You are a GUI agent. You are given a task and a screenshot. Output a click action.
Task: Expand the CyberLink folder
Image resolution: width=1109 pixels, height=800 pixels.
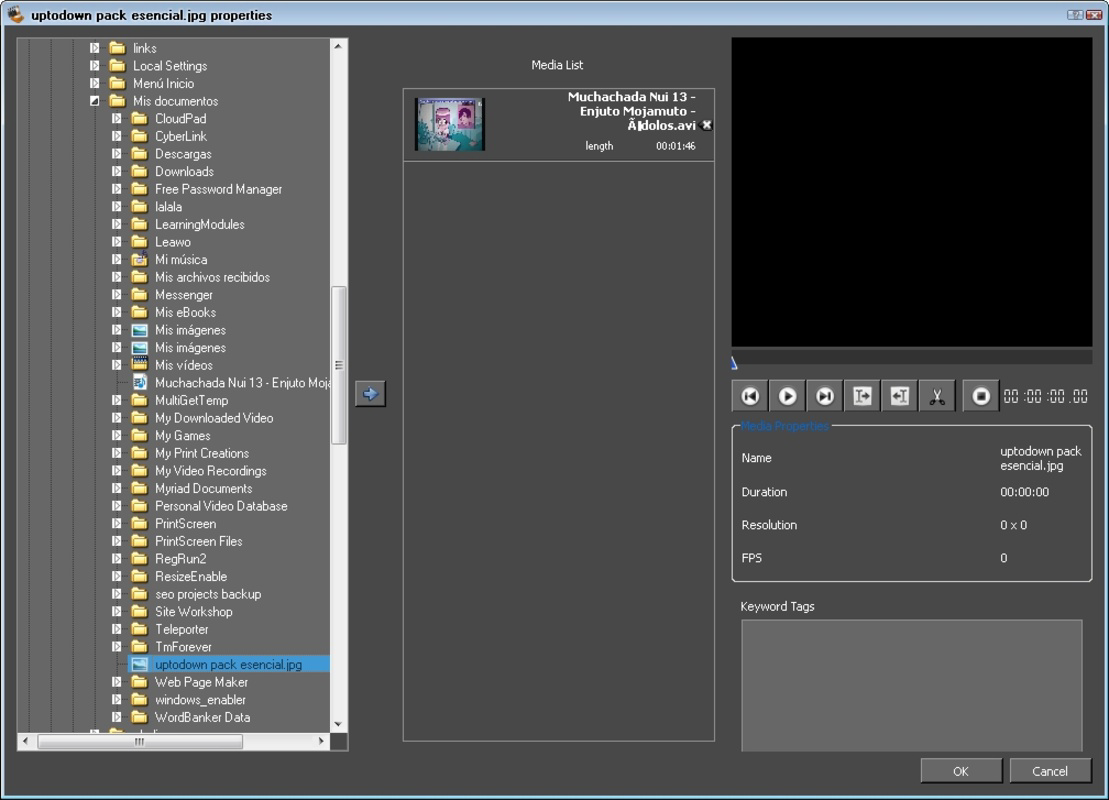[x=117, y=137]
